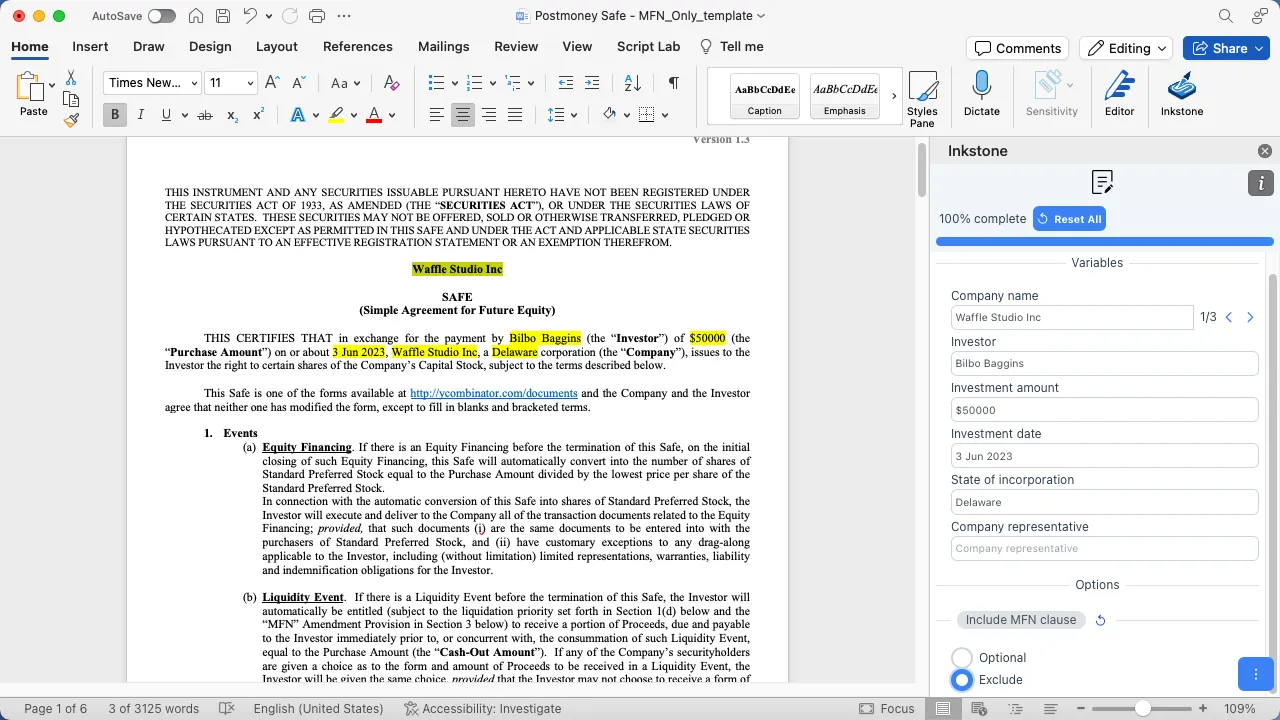Expand the styles gallery arrow

tap(894, 96)
